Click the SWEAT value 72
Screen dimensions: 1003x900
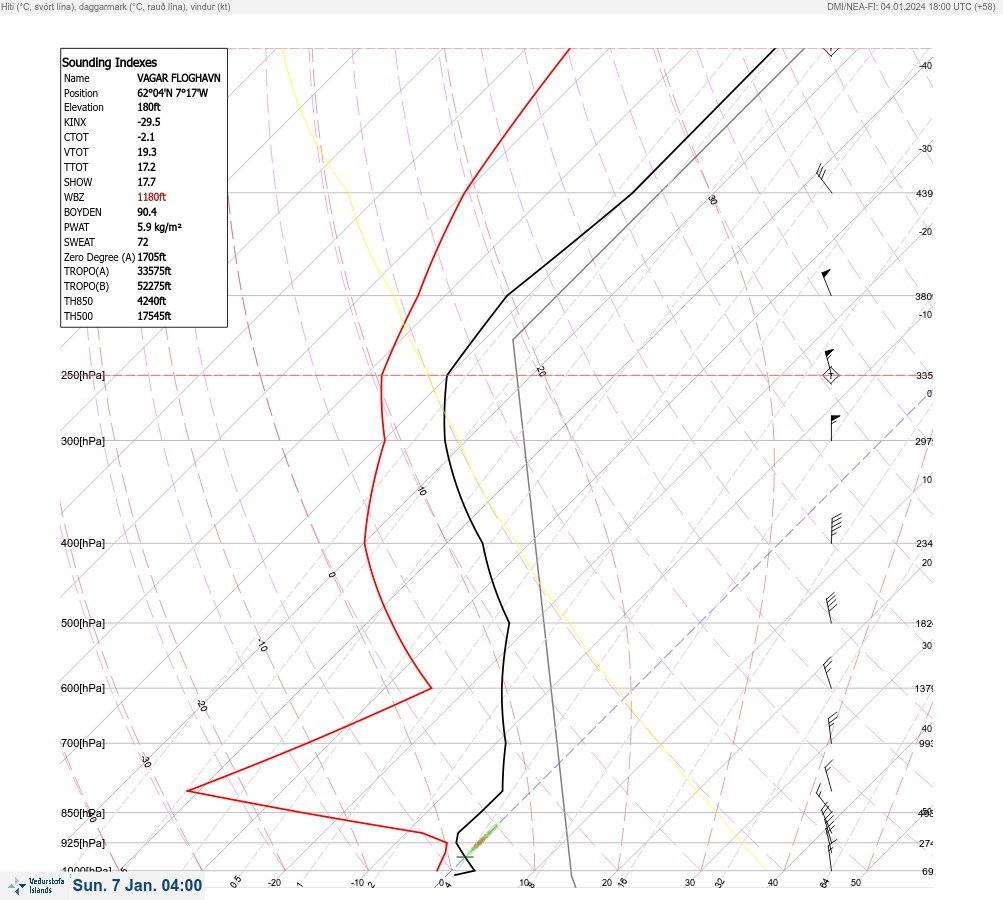(x=143, y=242)
